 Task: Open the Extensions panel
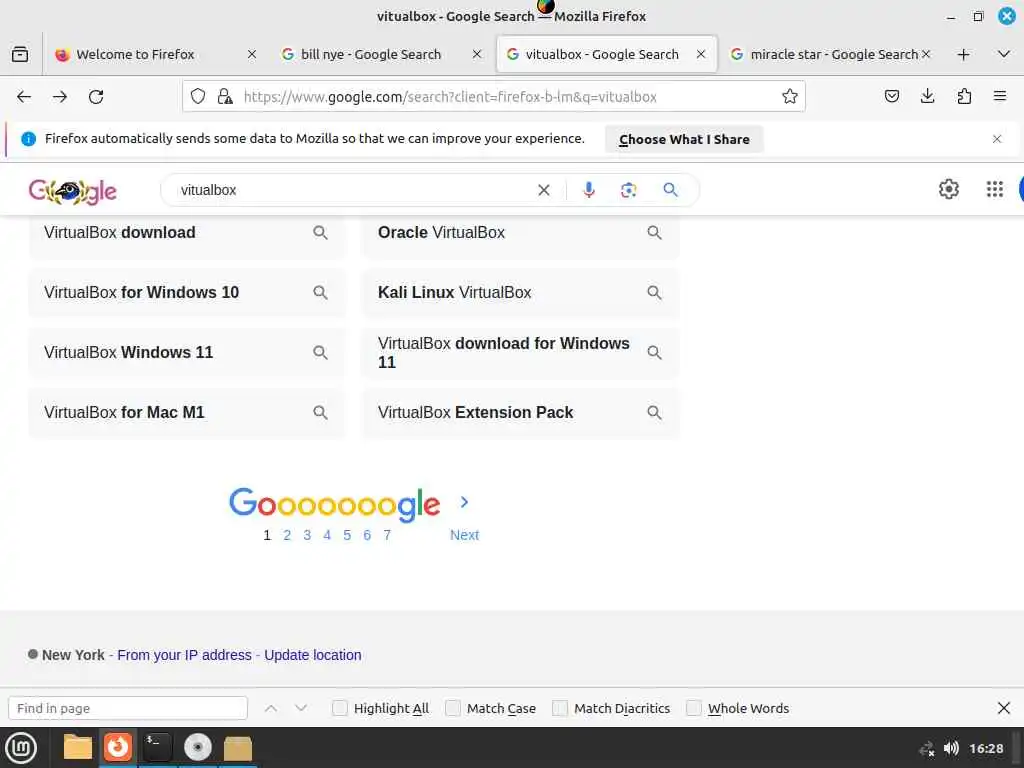tap(964, 97)
